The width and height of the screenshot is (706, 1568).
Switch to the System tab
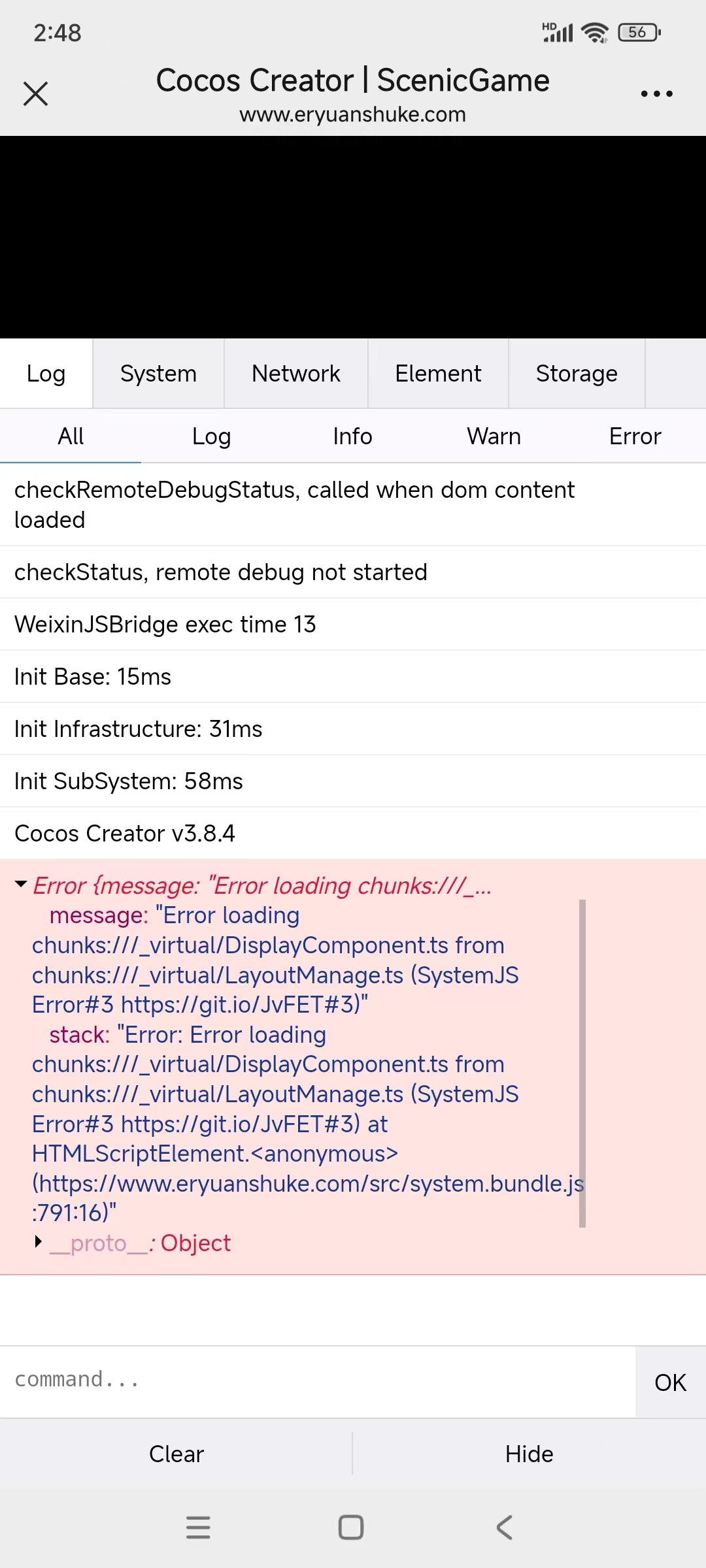158,374
